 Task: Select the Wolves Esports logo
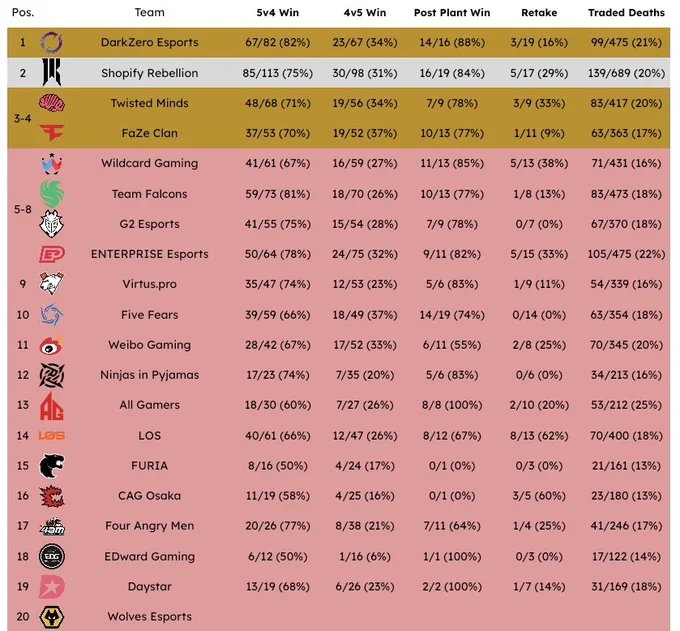[x=52, y=617]
